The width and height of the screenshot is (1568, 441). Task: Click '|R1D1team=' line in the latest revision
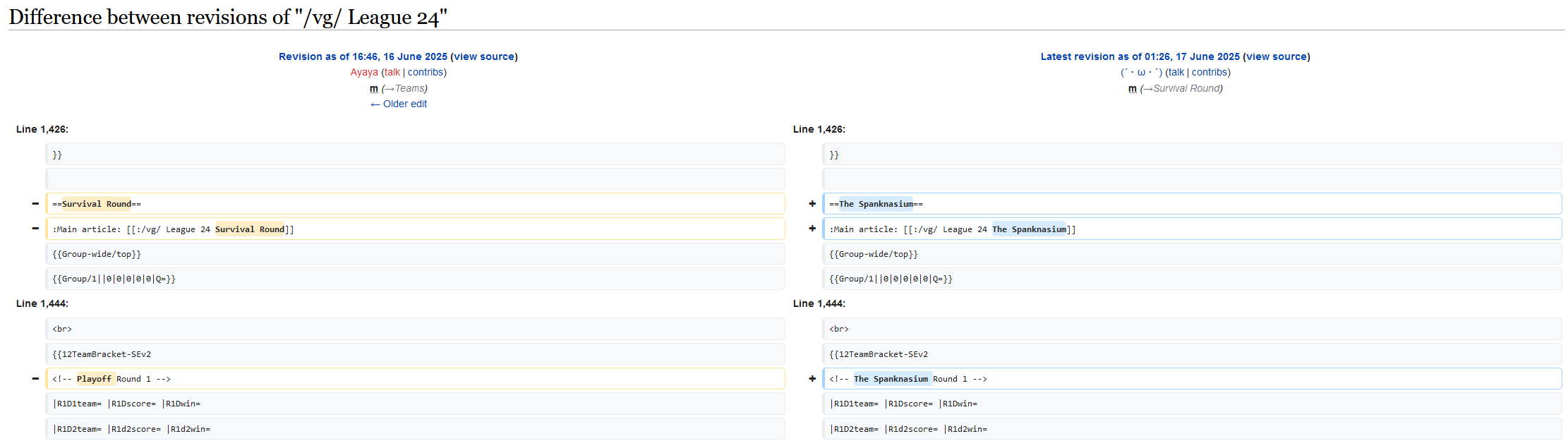[x=1192, y=404]
